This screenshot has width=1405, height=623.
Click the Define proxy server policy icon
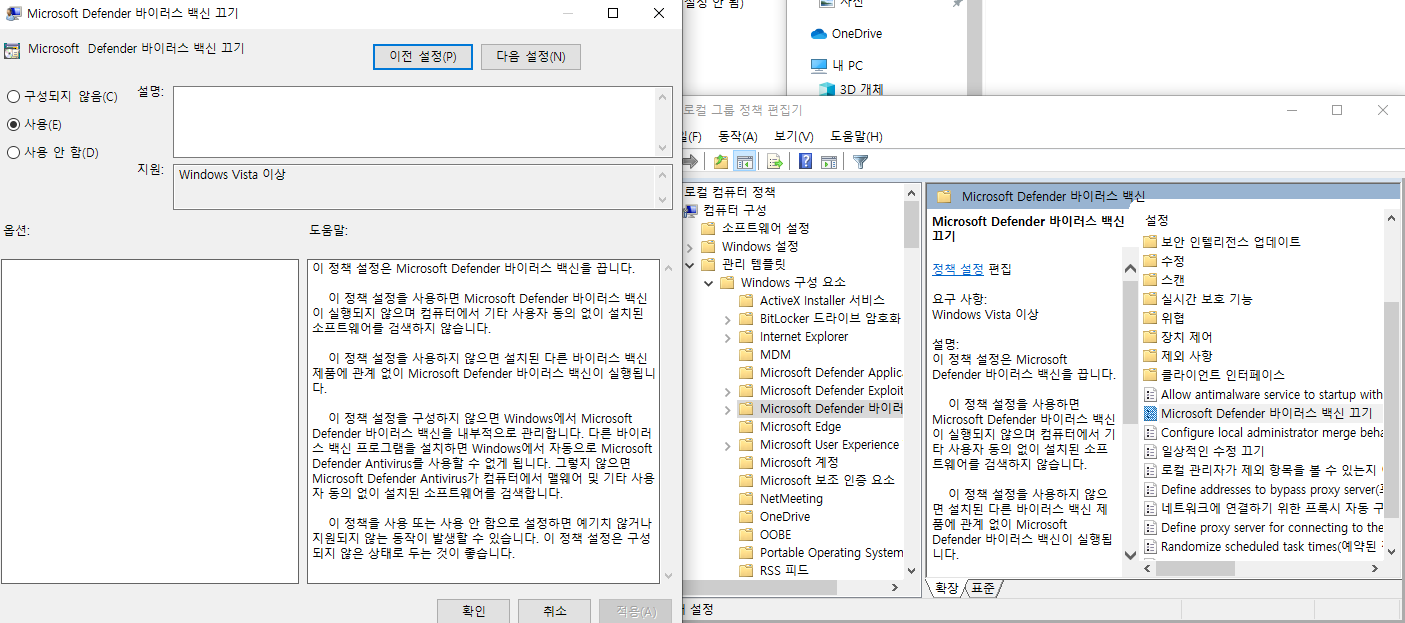pos(1150,527)
